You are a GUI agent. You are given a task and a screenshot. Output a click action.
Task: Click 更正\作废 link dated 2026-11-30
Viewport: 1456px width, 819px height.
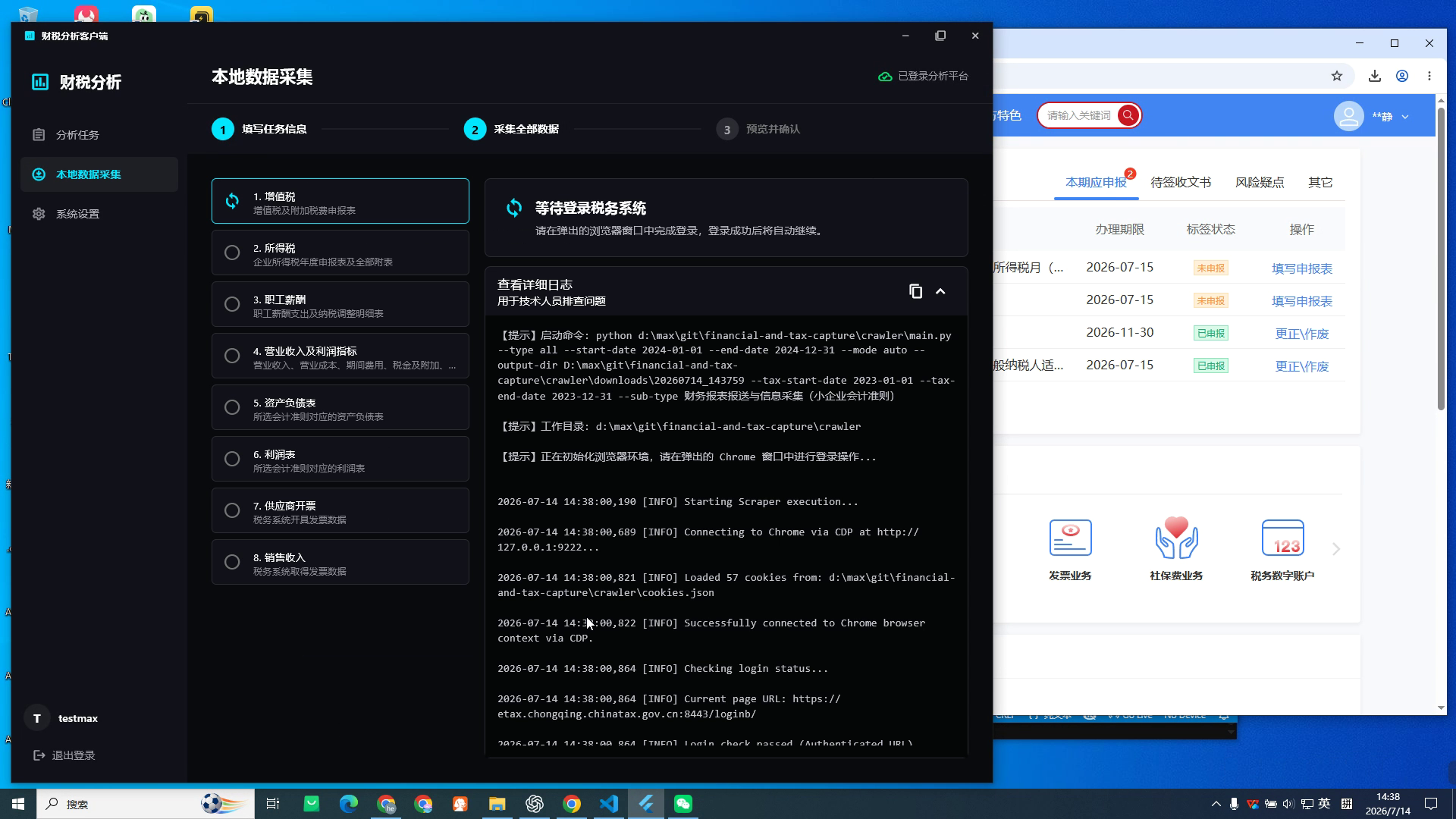click(x=1301, y=334)
